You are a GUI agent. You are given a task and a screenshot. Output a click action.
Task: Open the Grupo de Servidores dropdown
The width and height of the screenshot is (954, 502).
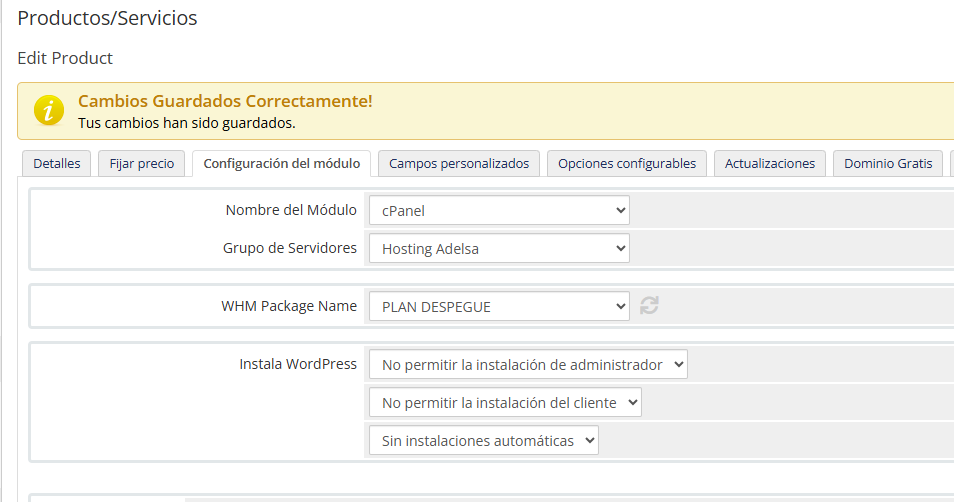point(498,249)
